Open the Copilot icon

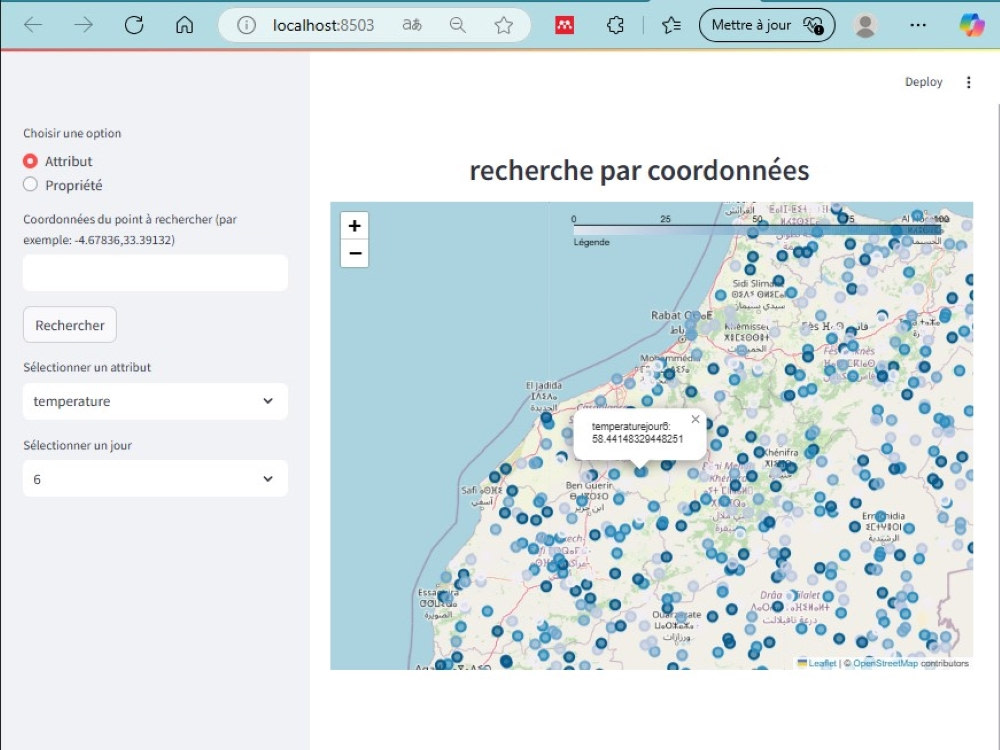click(x=972, y=25)
